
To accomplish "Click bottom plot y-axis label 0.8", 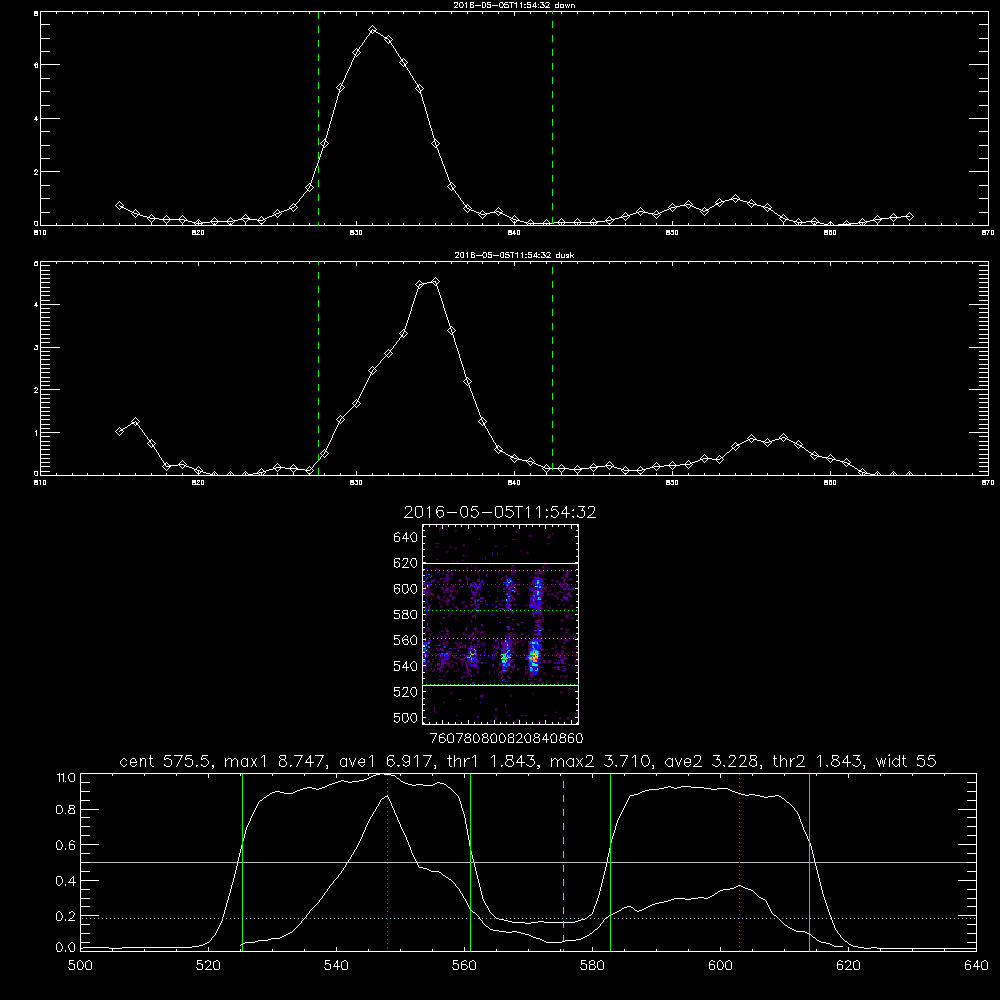I will tap(65, 810).
